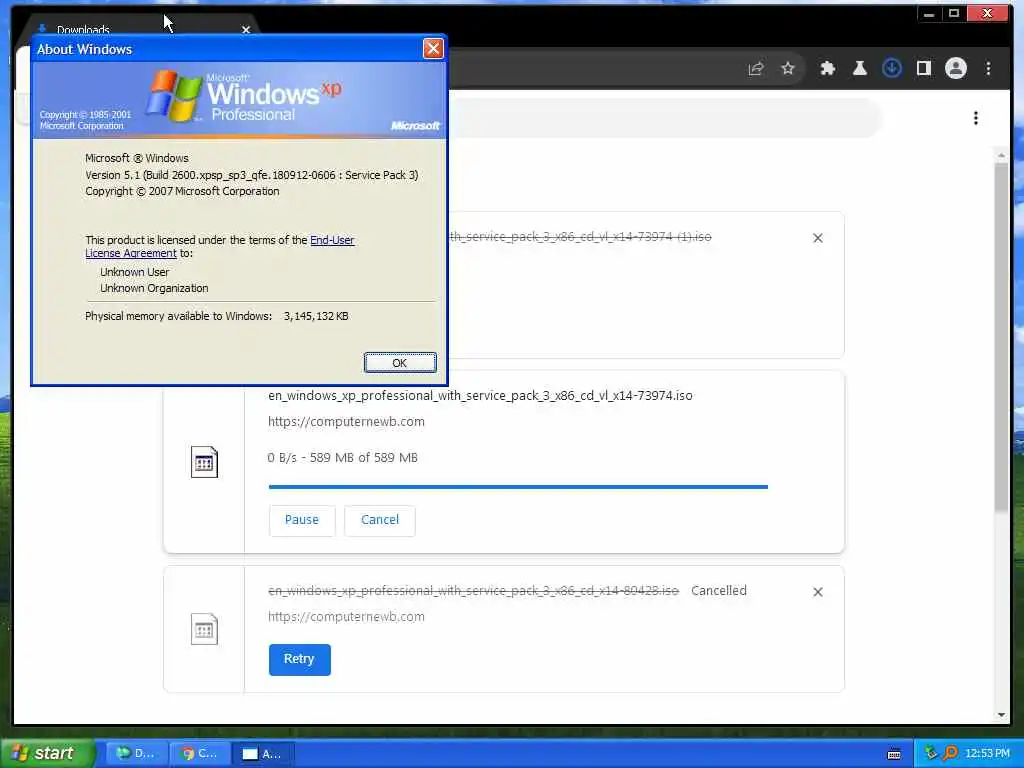
Task: Click the 'Unknown Organization' text
Action: pyautogui.click(x=154, y=288)
